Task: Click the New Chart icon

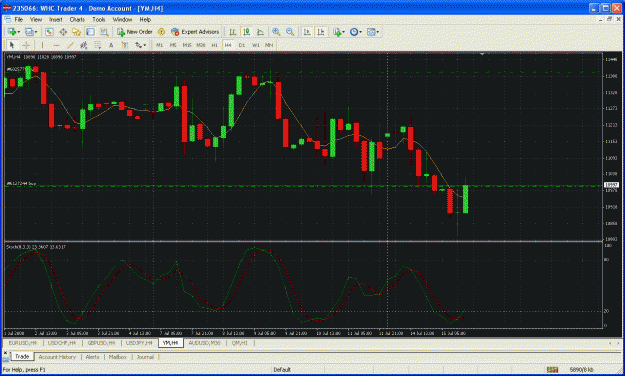Action: [x=12, y=32]
